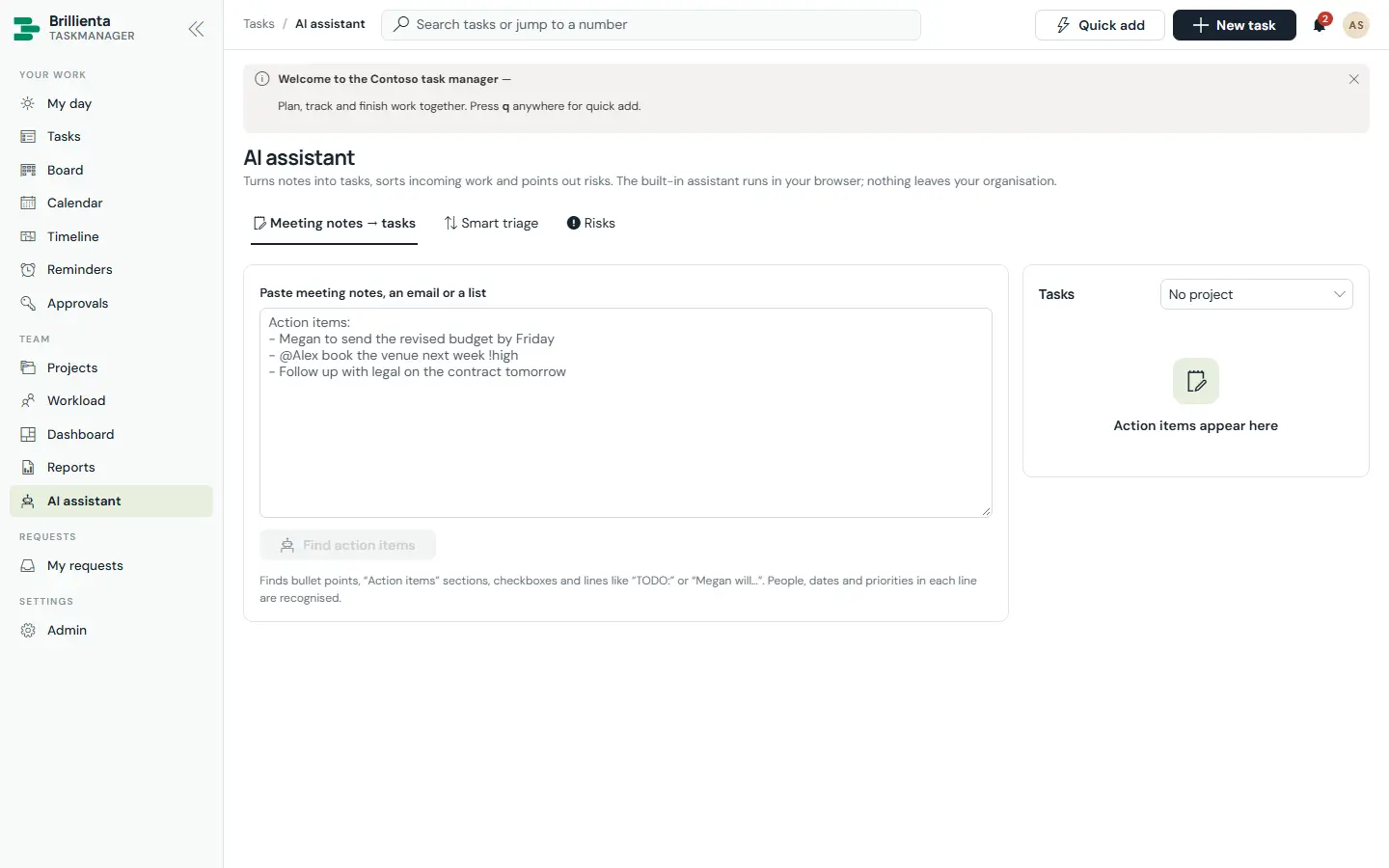Click the 'Action items appear here' note icon
The height and width of the screenshot is (868, 1389).
tap(1196, 381)
